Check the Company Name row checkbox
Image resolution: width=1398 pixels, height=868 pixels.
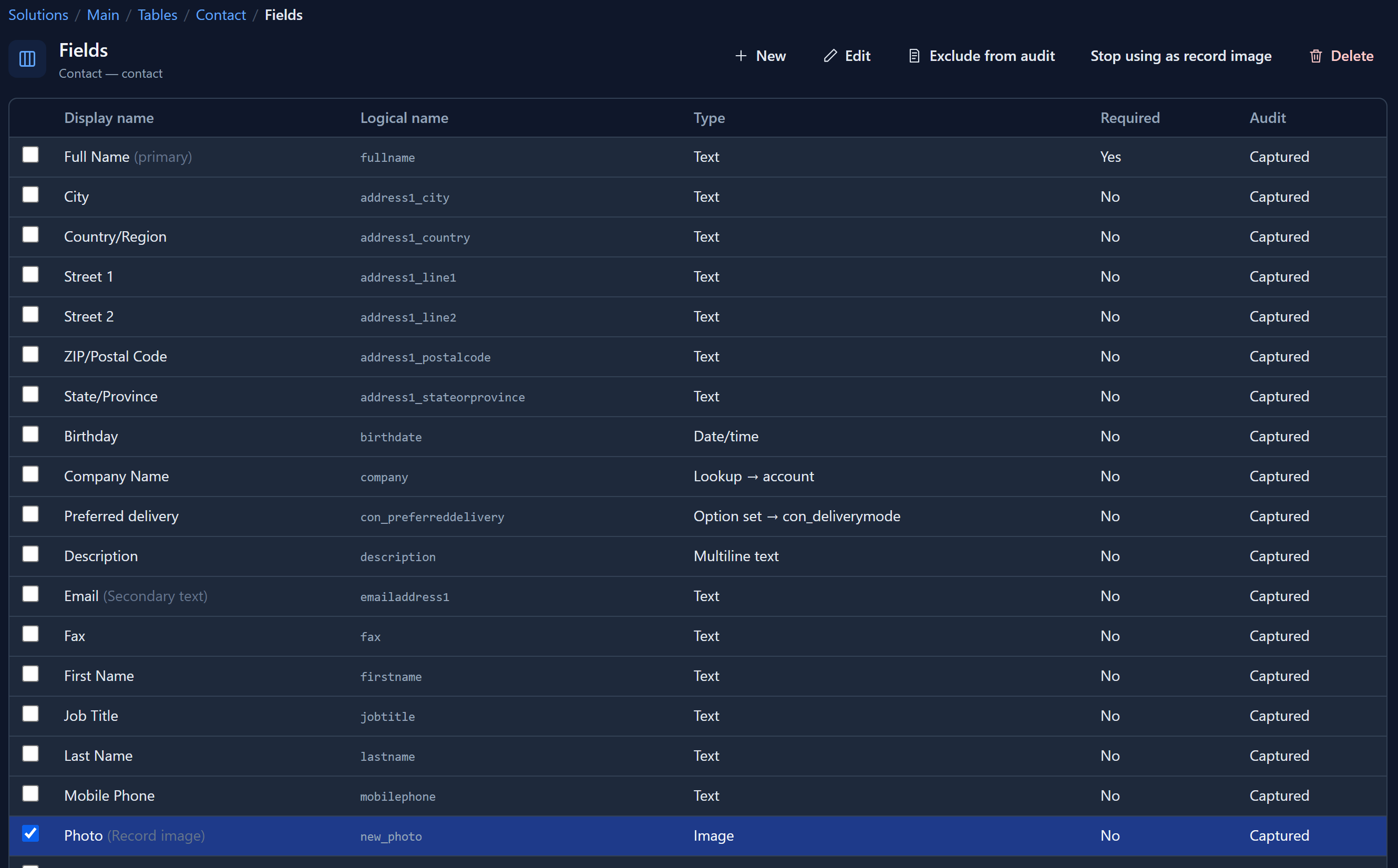click(30, 474)
